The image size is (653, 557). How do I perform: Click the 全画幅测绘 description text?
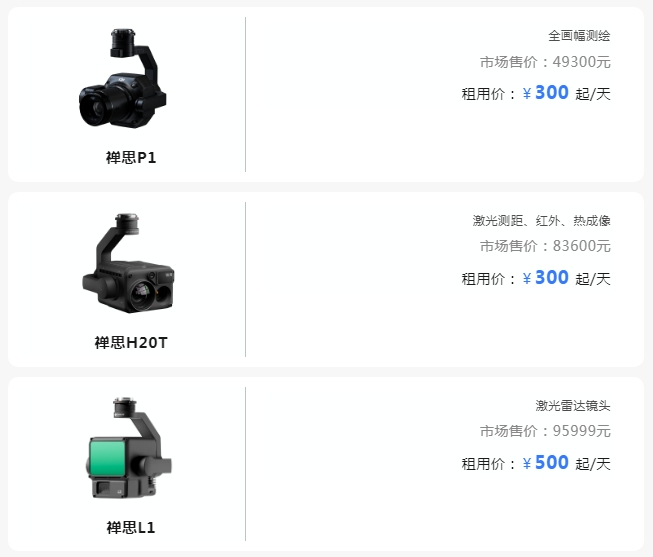[579, 36]
